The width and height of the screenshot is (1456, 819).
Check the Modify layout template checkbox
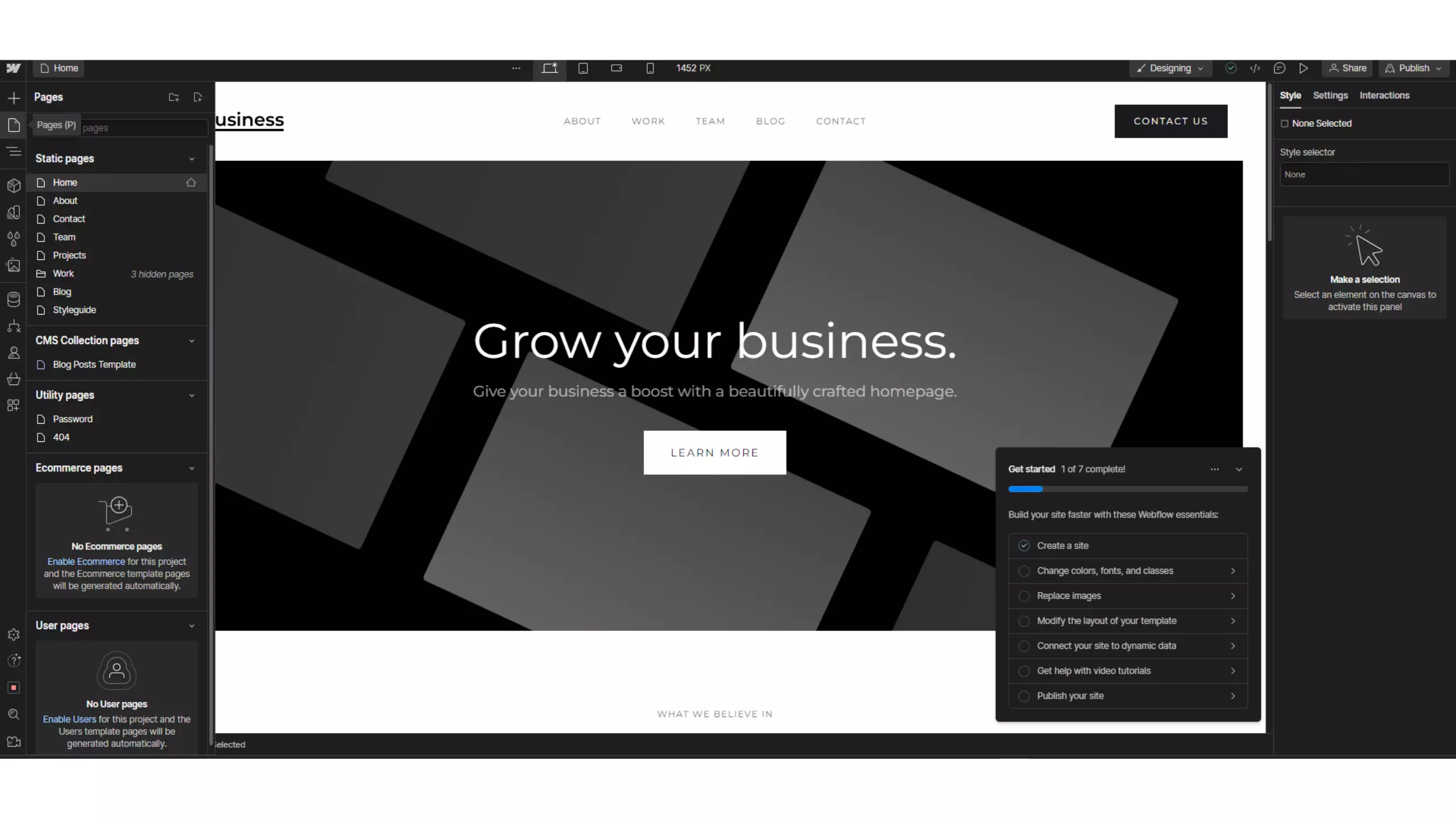tap(1024, 620)
